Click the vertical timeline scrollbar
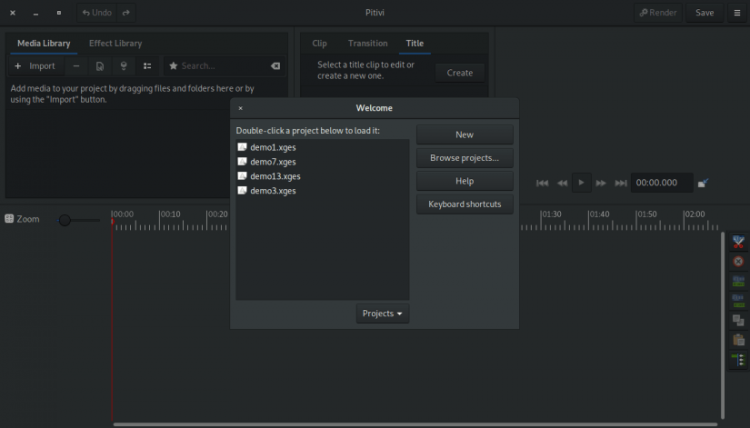 click(x=723, y=326)
